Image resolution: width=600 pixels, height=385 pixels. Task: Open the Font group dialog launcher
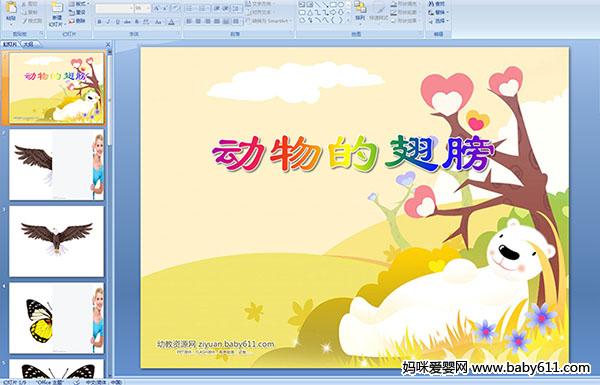(178, 34)
